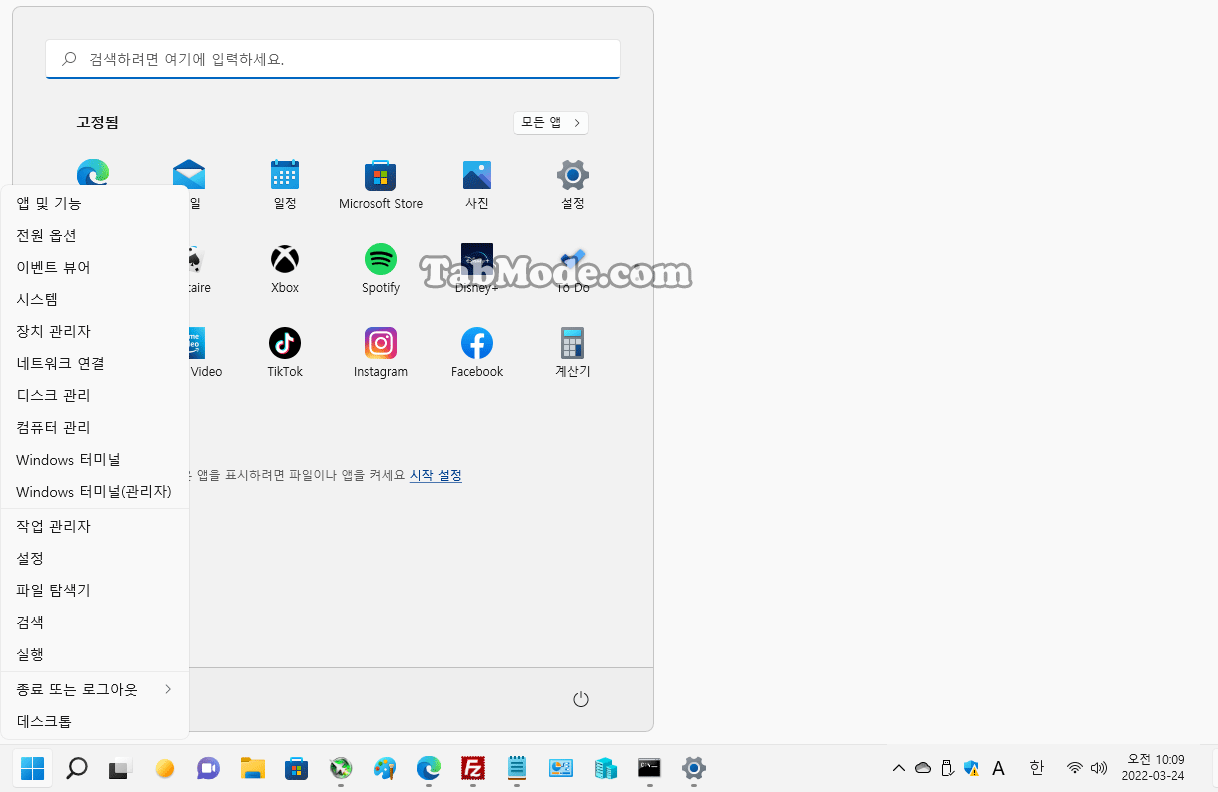Open the pinned 사진 photos app

477,185
